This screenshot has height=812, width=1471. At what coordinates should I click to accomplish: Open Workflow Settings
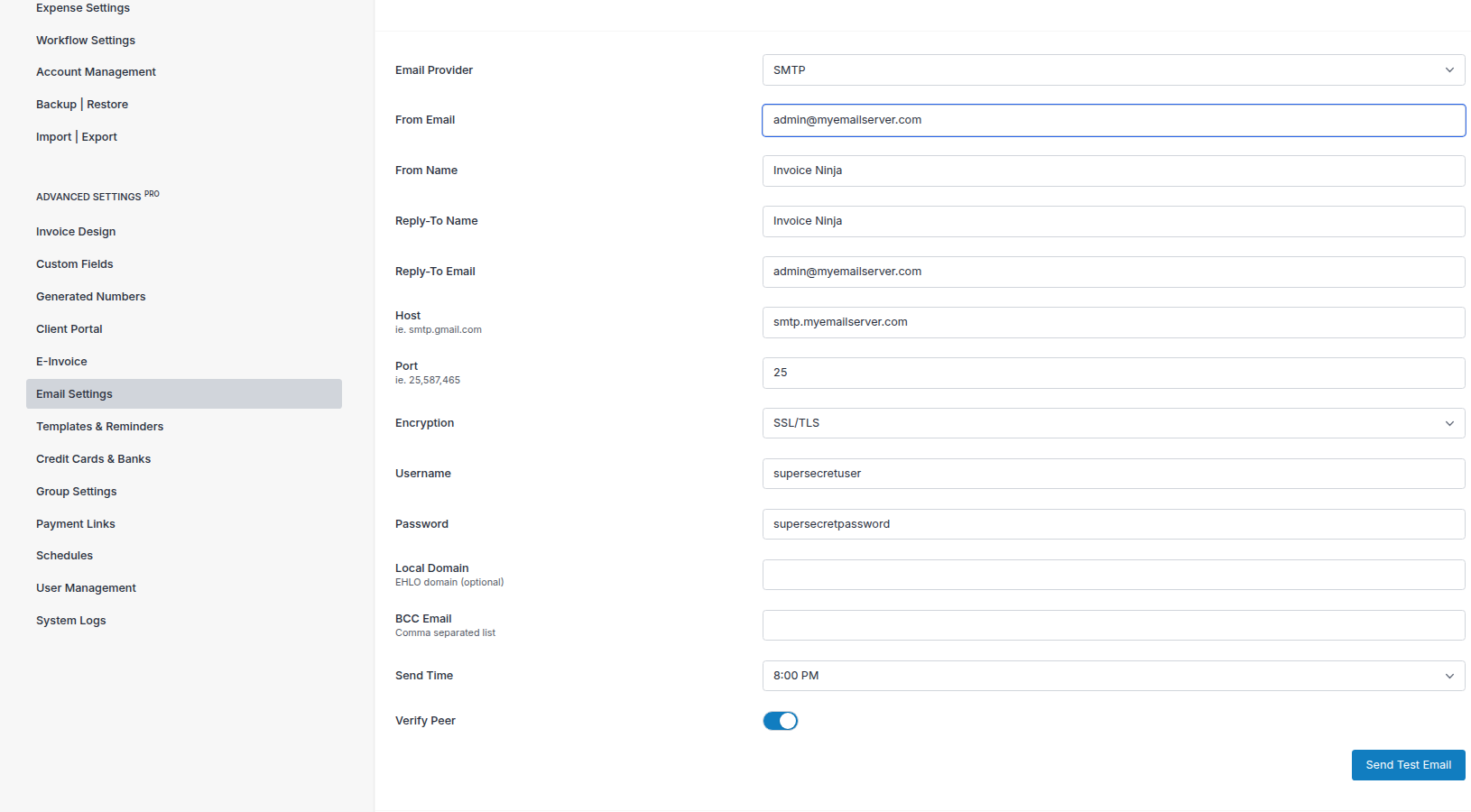(x=85, y=40)
